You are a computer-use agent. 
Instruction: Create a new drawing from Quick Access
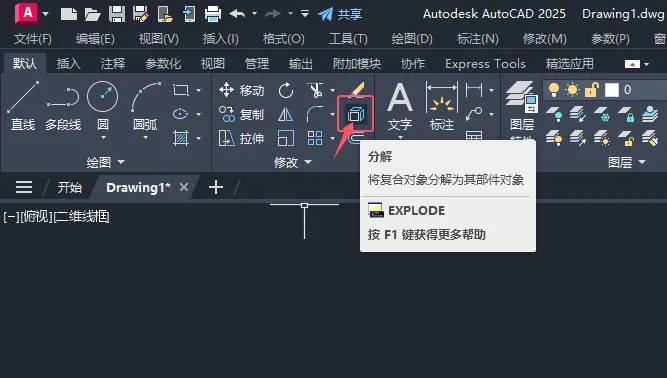69,14
